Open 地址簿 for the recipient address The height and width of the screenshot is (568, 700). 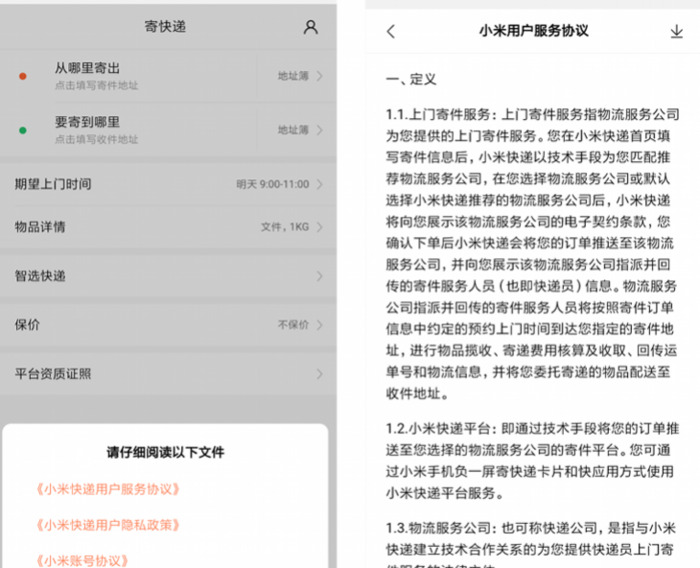[300, 130]
